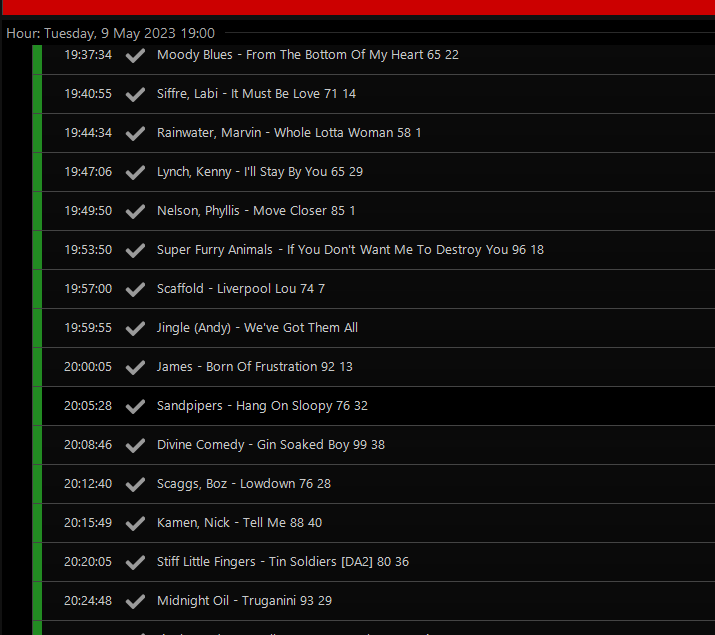715x635 pixels.
Task: Select Scaggs, Boz - Lowdown row
Action: pyautogui.click(x=374, y=484)
